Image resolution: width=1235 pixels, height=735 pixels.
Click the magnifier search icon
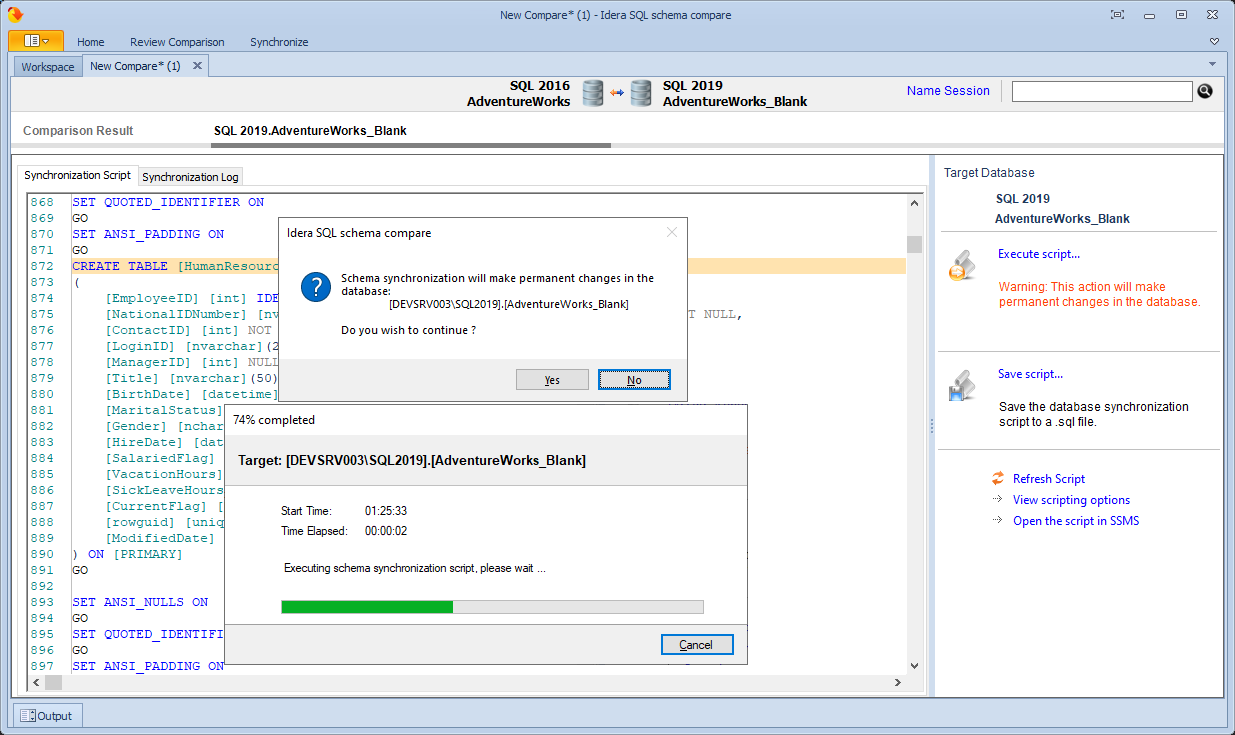click(x=1205, y=91)
